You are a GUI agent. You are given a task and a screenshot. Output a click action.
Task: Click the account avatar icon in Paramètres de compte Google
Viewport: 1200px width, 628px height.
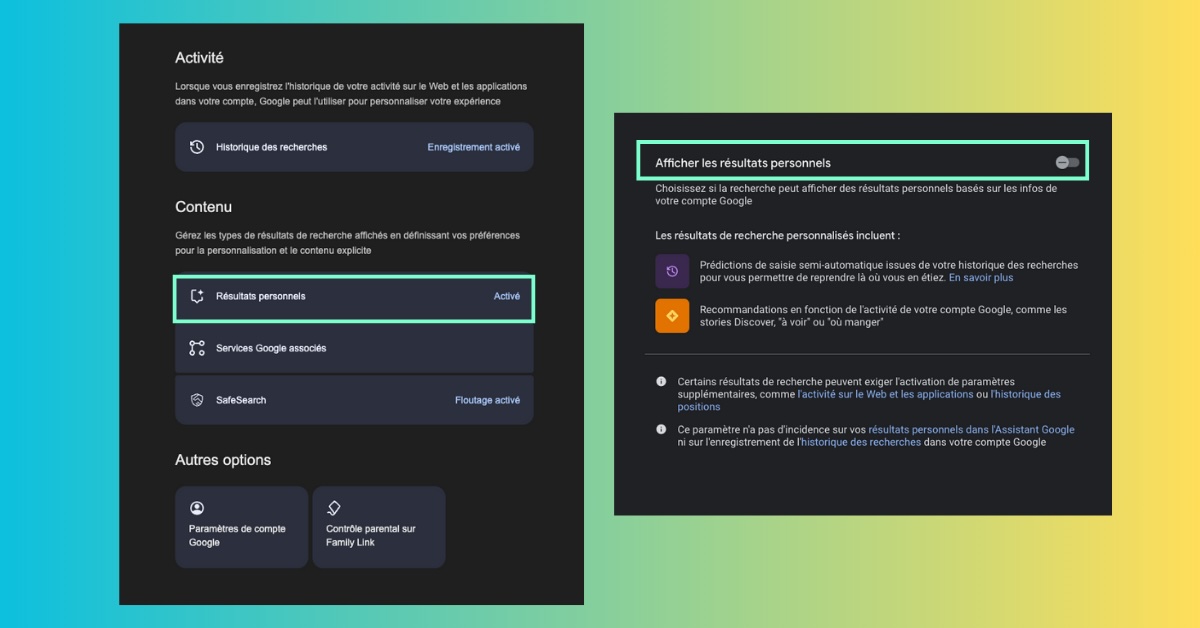pyautogui.click(x=197, y=508)
